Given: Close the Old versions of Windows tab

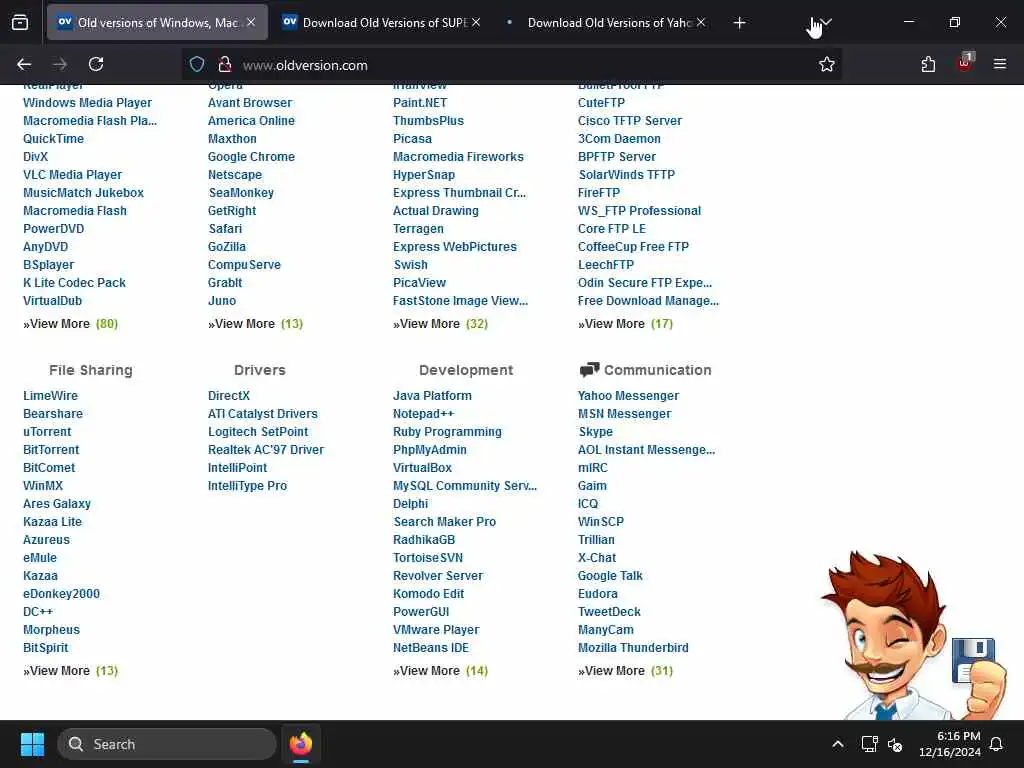Looking at the screenshot, I should coord(251,22).
